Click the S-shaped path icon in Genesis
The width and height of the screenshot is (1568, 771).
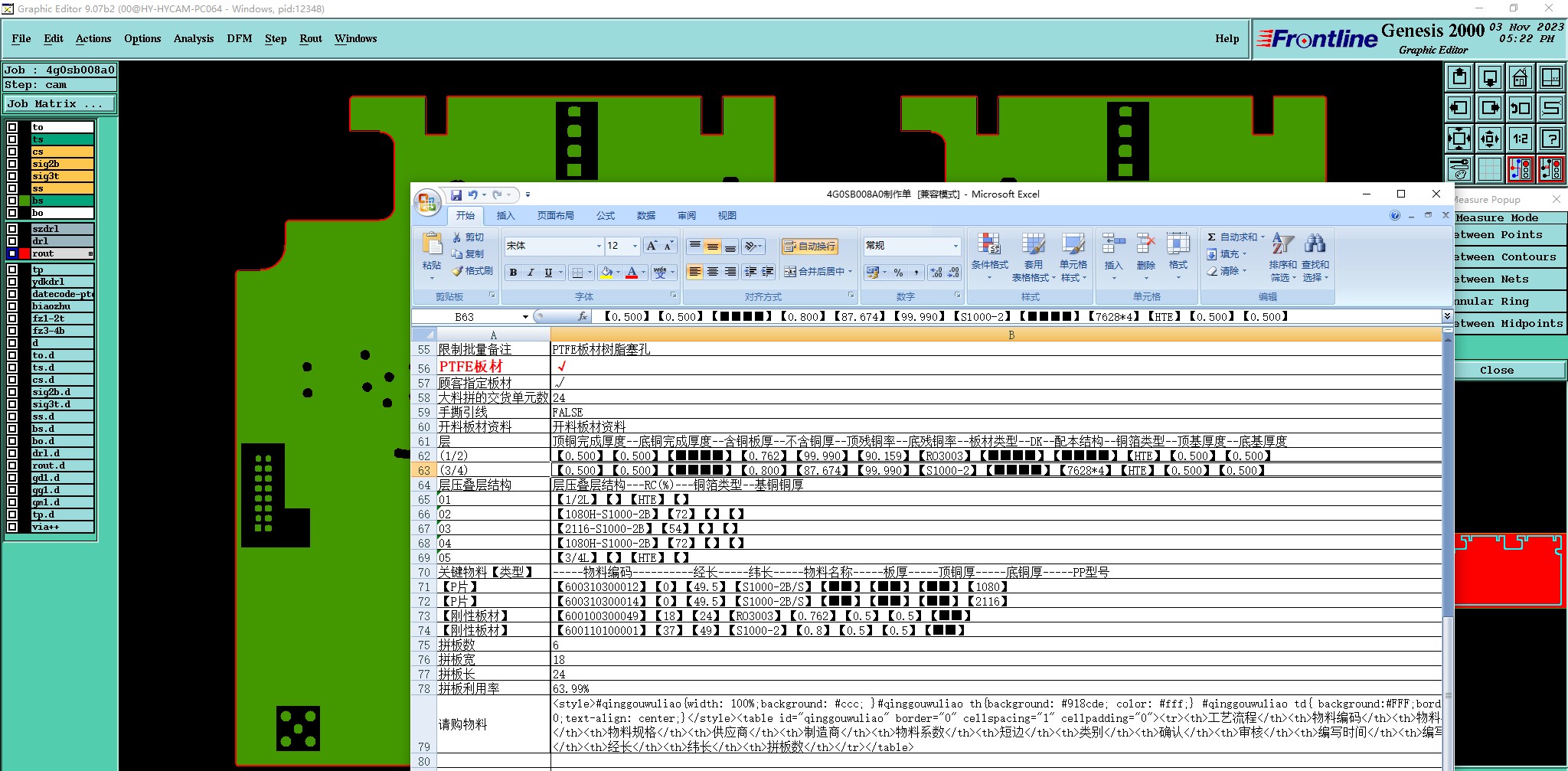1551,108
